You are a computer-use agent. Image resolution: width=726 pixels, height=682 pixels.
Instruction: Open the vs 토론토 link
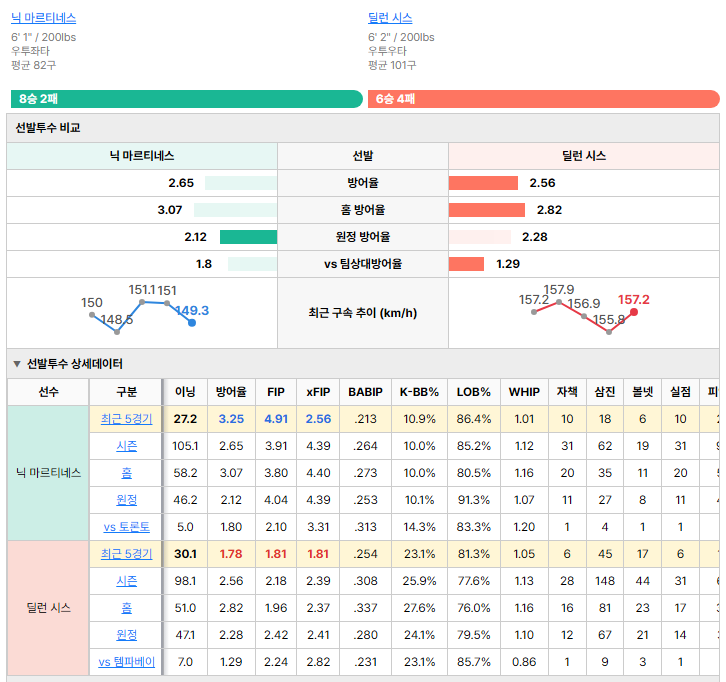[x=126, y=527]
